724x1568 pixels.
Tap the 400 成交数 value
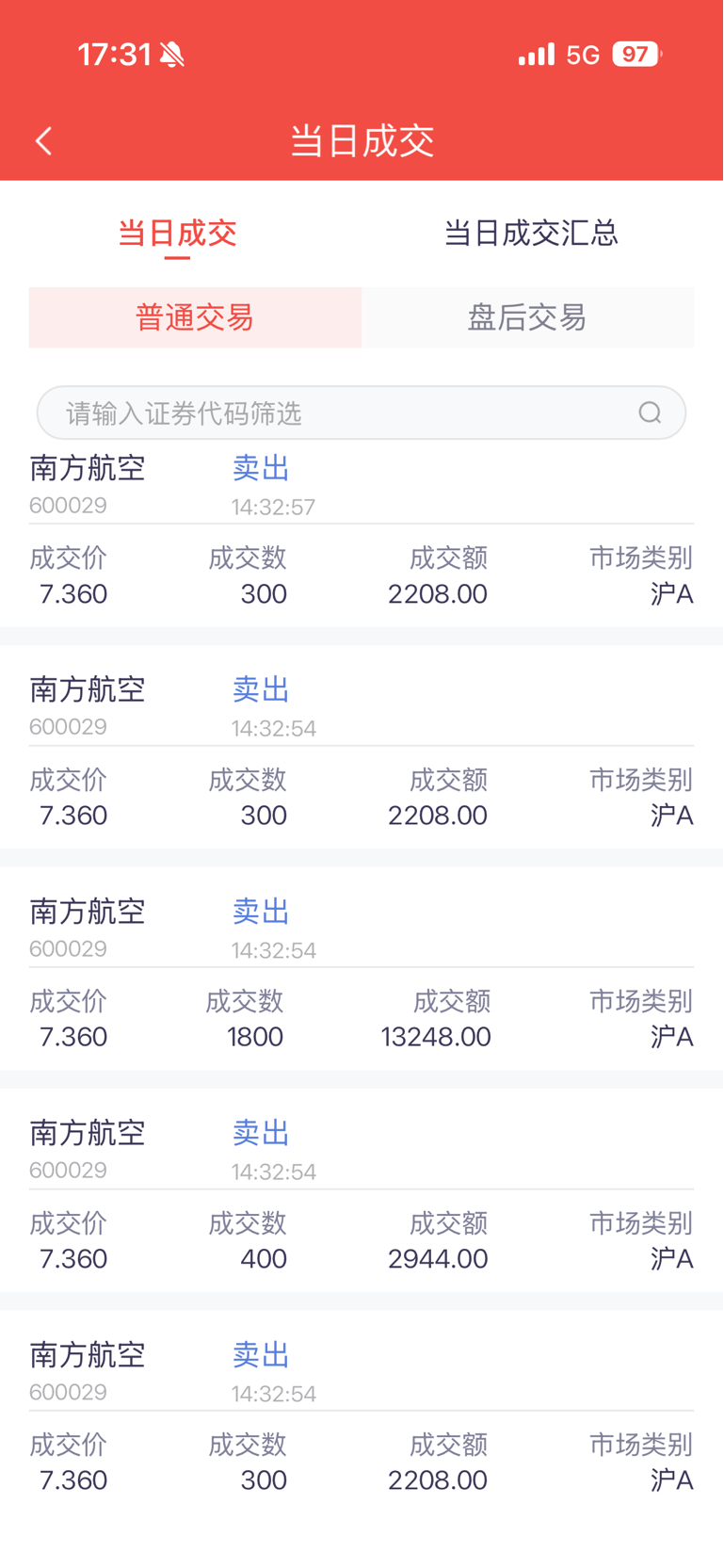pos(263,1258)
